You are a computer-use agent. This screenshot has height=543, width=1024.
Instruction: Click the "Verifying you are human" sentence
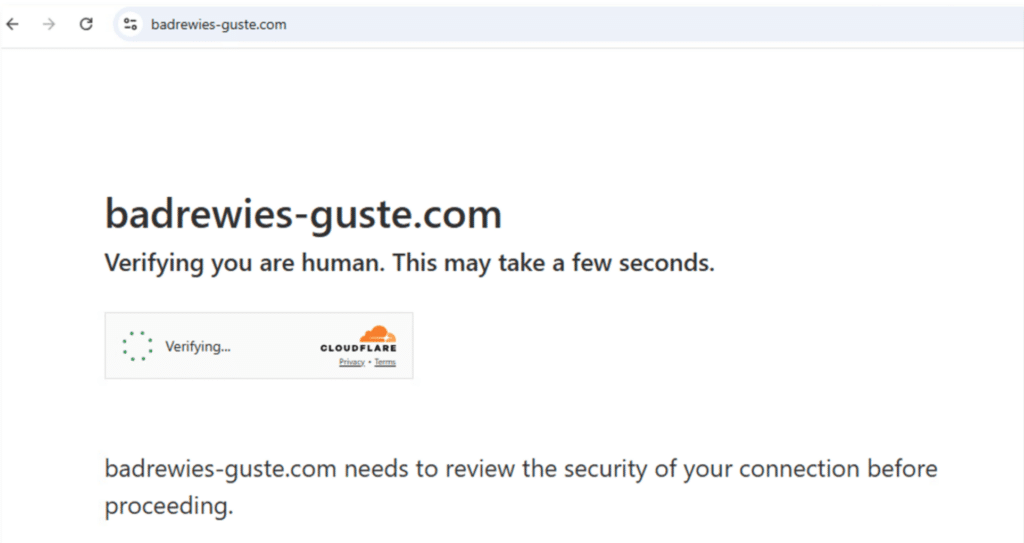point(245,263)
